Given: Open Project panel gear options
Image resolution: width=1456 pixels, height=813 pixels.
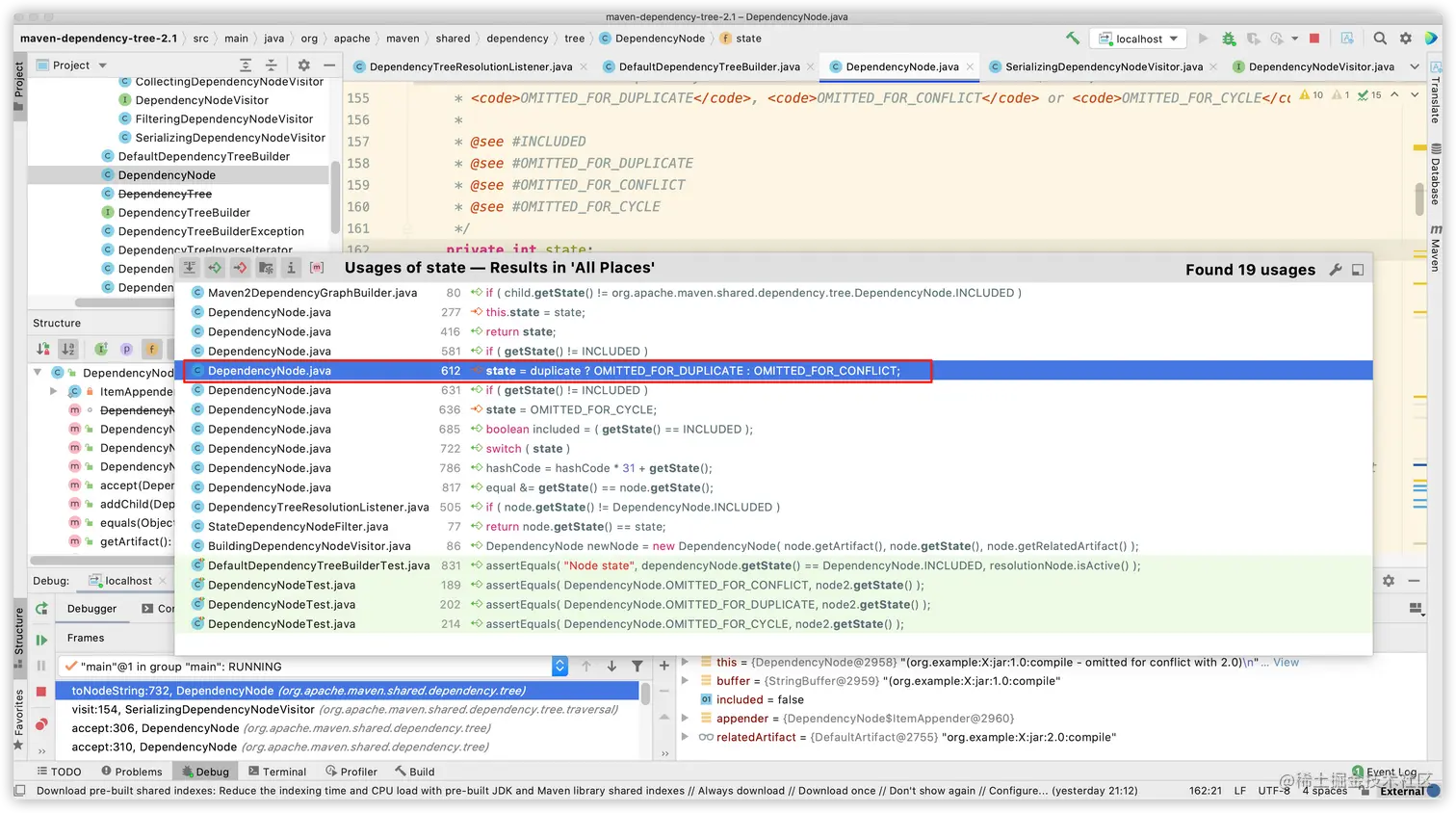Looking at the screenshot, I should [303, 66].
